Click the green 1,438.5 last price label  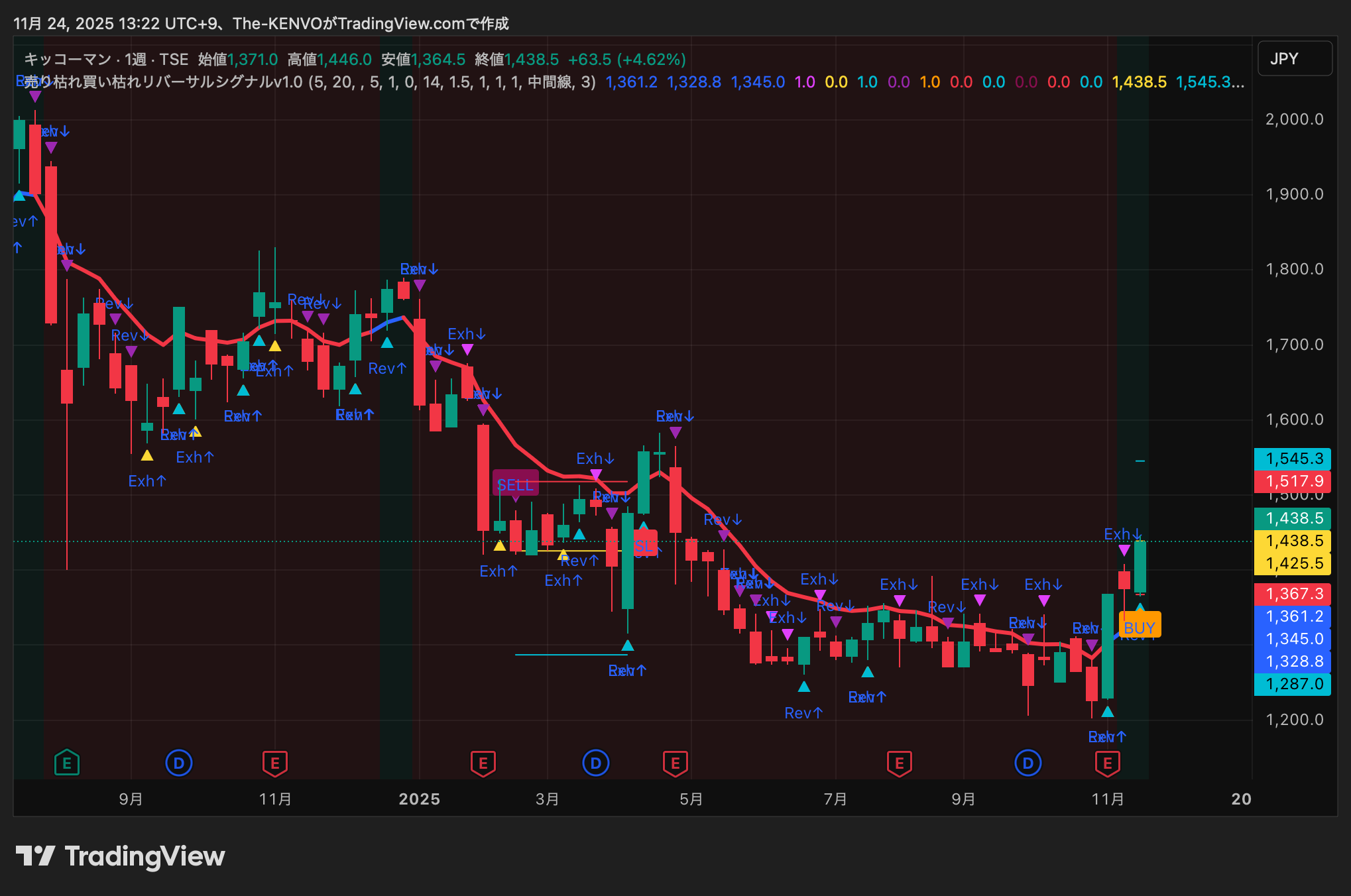coord(1293,518)
